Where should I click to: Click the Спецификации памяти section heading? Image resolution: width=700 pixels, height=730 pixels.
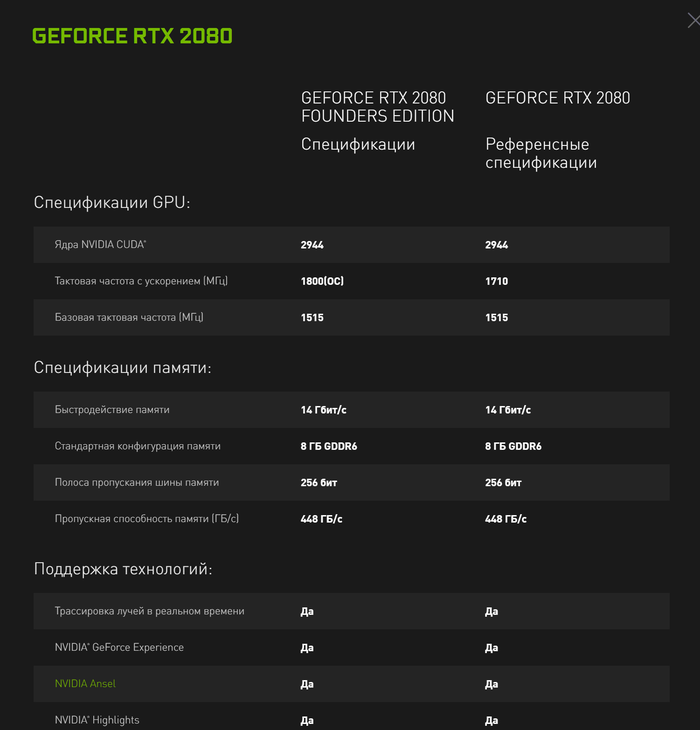pos(123,368)
